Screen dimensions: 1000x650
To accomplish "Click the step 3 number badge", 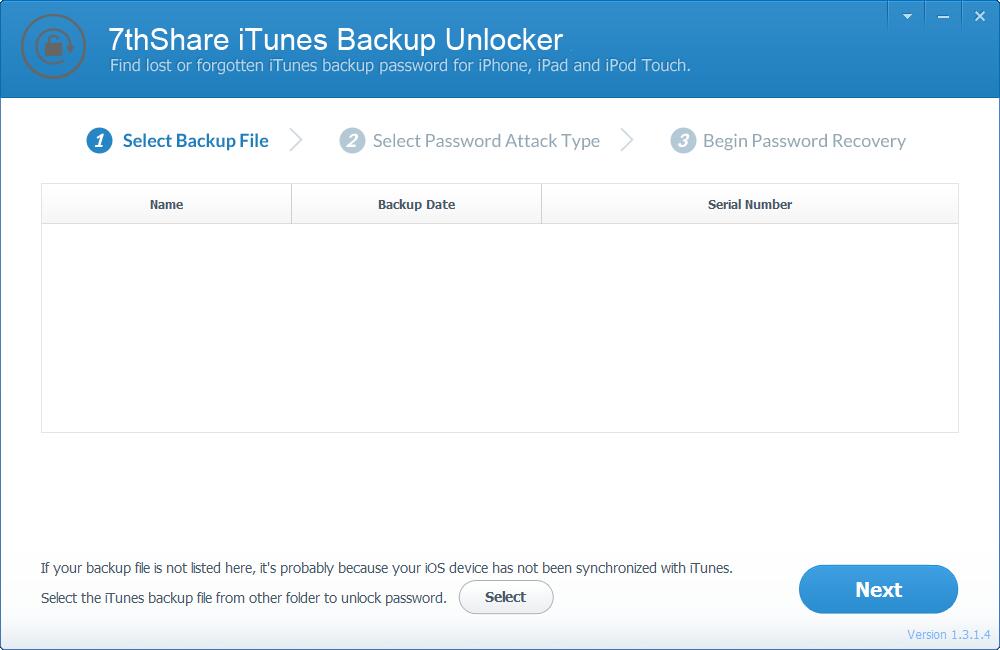I will pyautogui.click(x=682, y=141).
